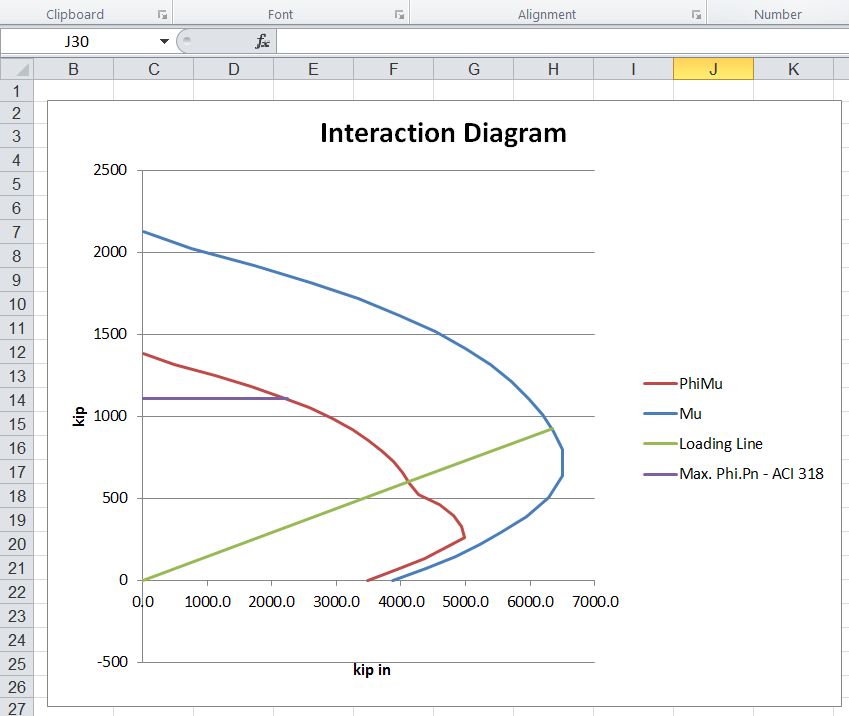The height and width of the screenshot is (716, 849).
Task: Select the Max. Phi.Pn - ACI 318 legend entry
Action: click(750, 473)
